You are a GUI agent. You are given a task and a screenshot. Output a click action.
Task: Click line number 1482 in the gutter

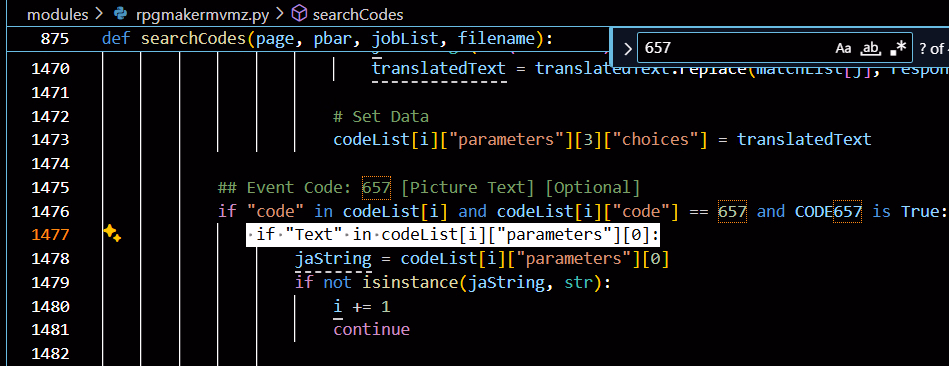pyautogui.click(x=50, y=353)
